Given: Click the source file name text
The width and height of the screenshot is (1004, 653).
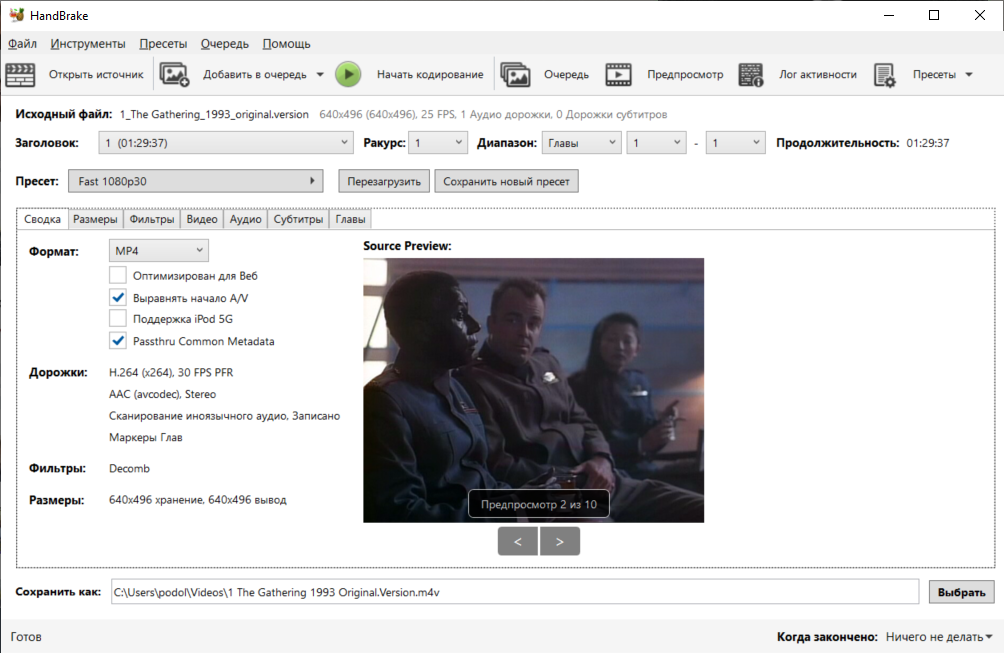Looking at the screenshot, I should (214, 115).
